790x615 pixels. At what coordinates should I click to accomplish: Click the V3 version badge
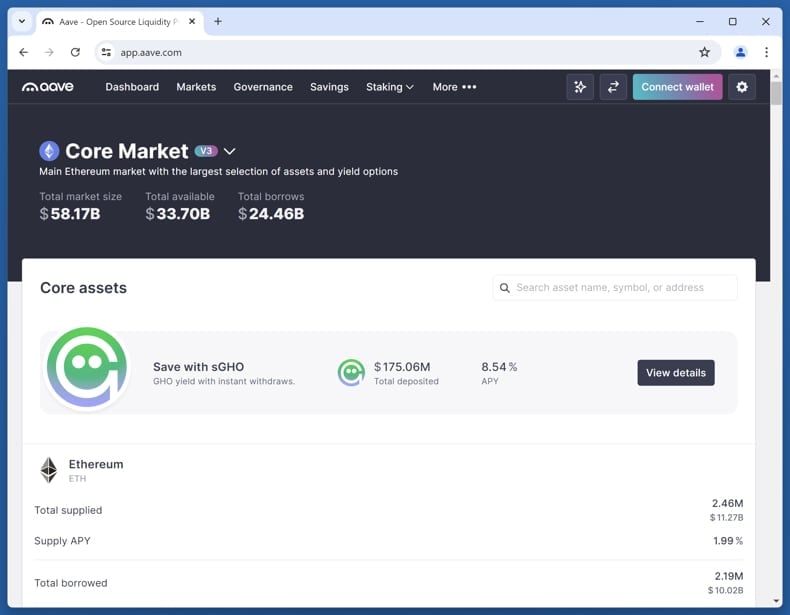(206, 151)
